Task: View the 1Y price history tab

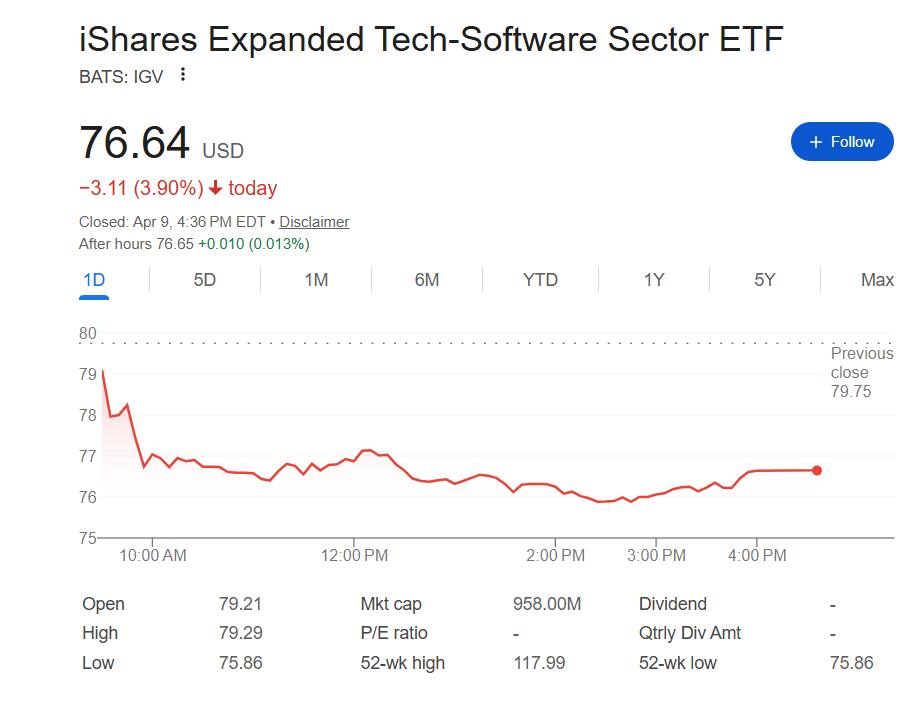Action: [653, 280]
